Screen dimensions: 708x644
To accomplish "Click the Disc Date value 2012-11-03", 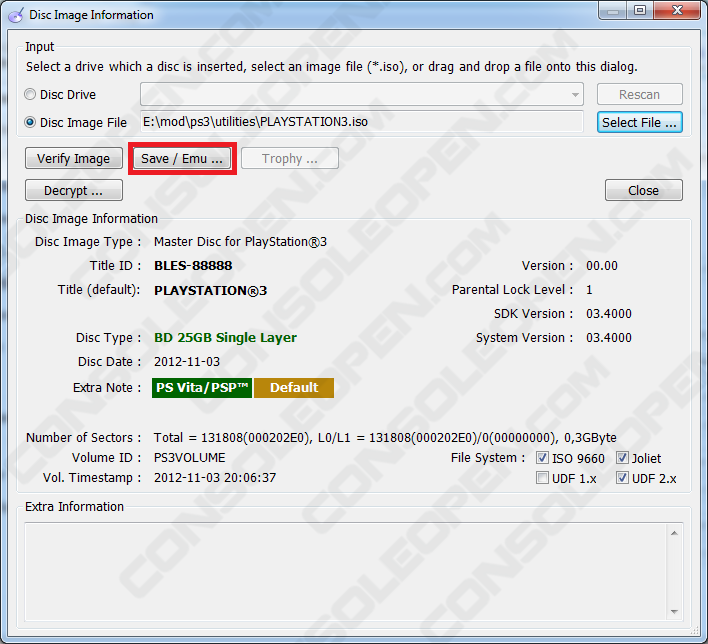I will 187,362.
